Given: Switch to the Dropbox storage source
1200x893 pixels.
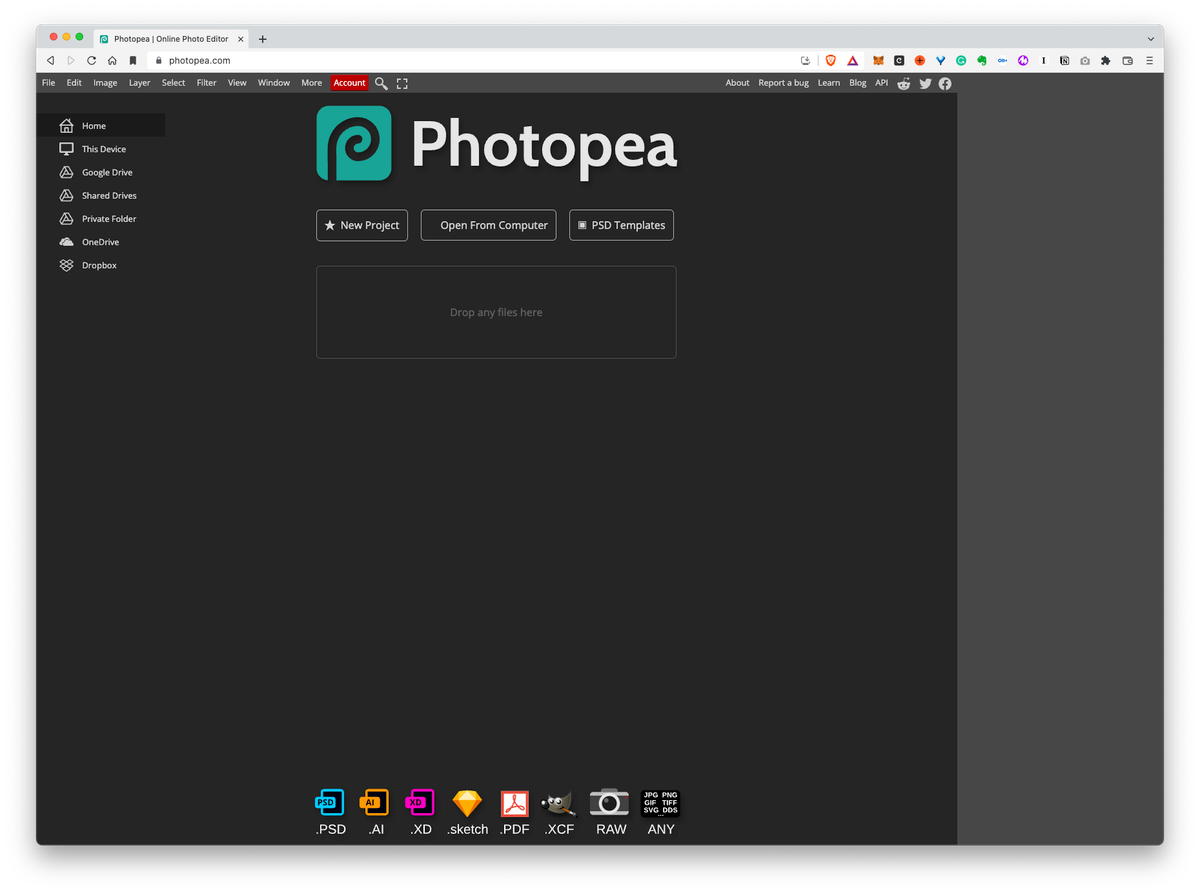Looking at the screenshot, I should pos(98,265).
